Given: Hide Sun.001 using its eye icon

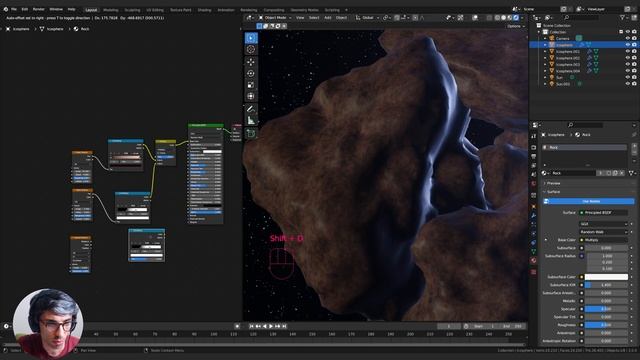Looking at the screenshot, I should (x=628, y=84).
